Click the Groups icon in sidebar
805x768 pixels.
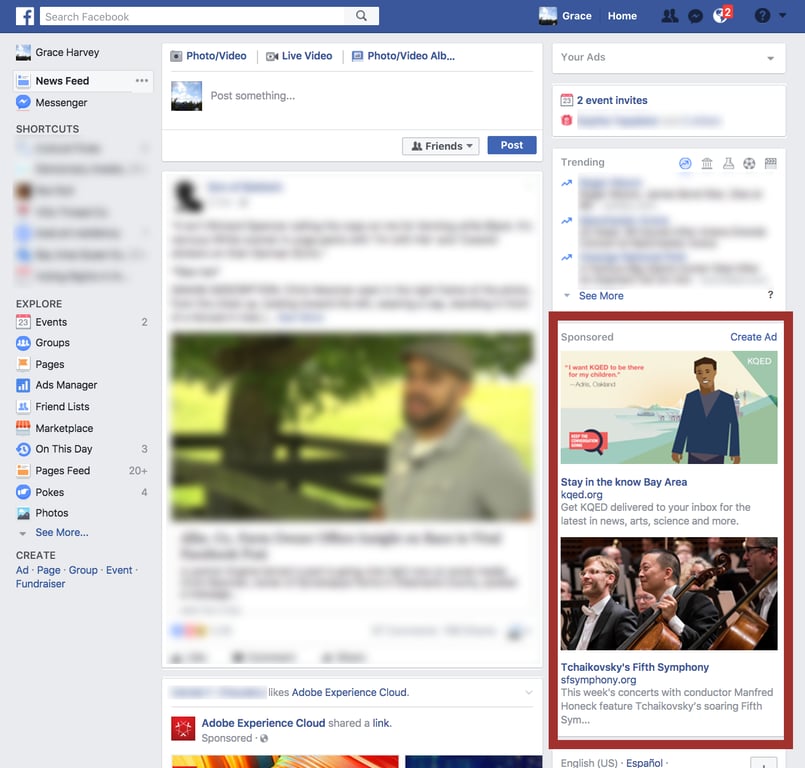(x=23, y=343)
